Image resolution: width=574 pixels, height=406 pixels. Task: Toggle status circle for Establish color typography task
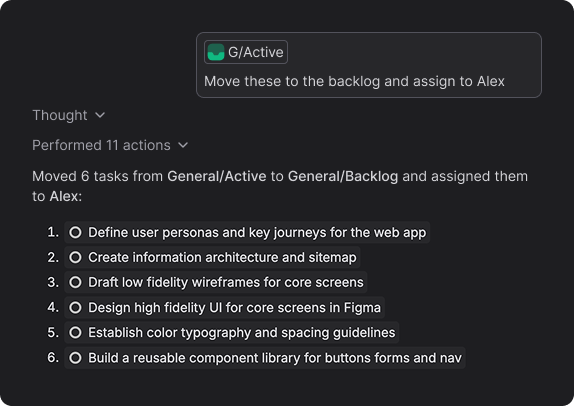(x=75, y=332)
